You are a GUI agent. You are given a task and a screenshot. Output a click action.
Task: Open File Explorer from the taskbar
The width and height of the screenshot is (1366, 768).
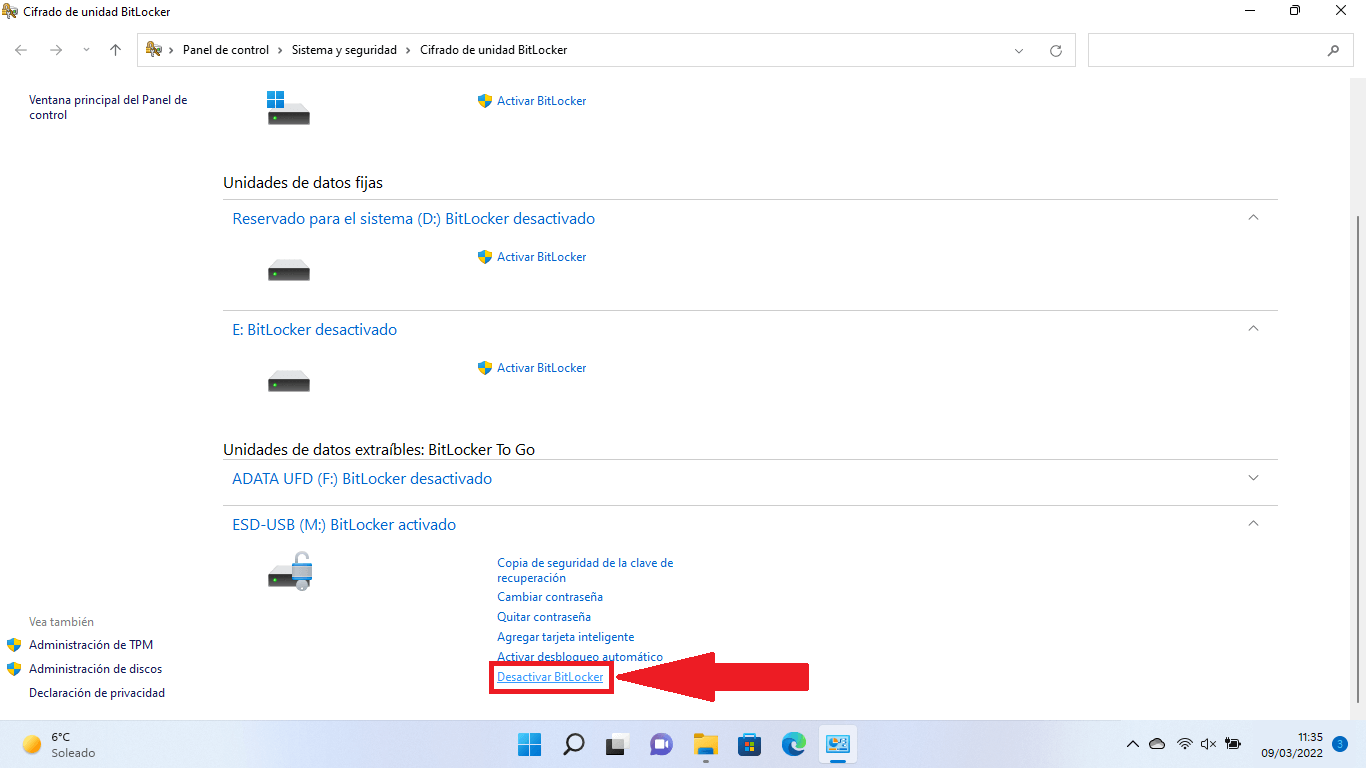click(x=706, y=744)
